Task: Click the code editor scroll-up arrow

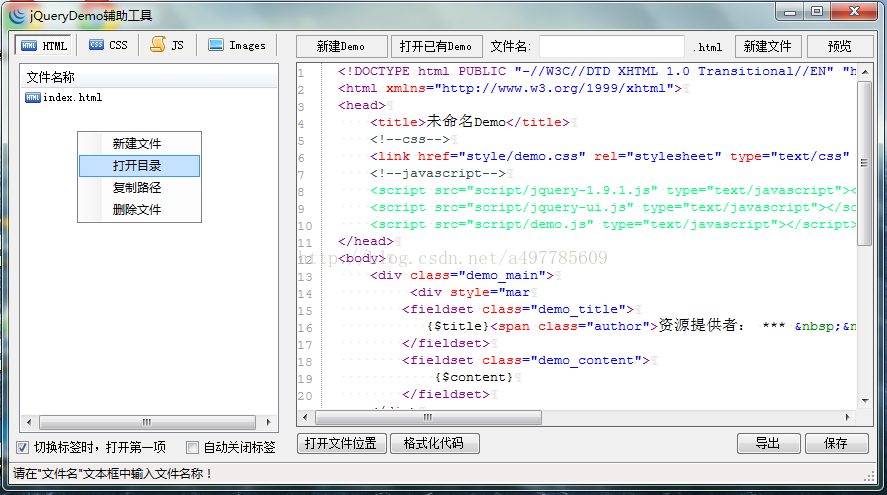Action: coord(864,72)
